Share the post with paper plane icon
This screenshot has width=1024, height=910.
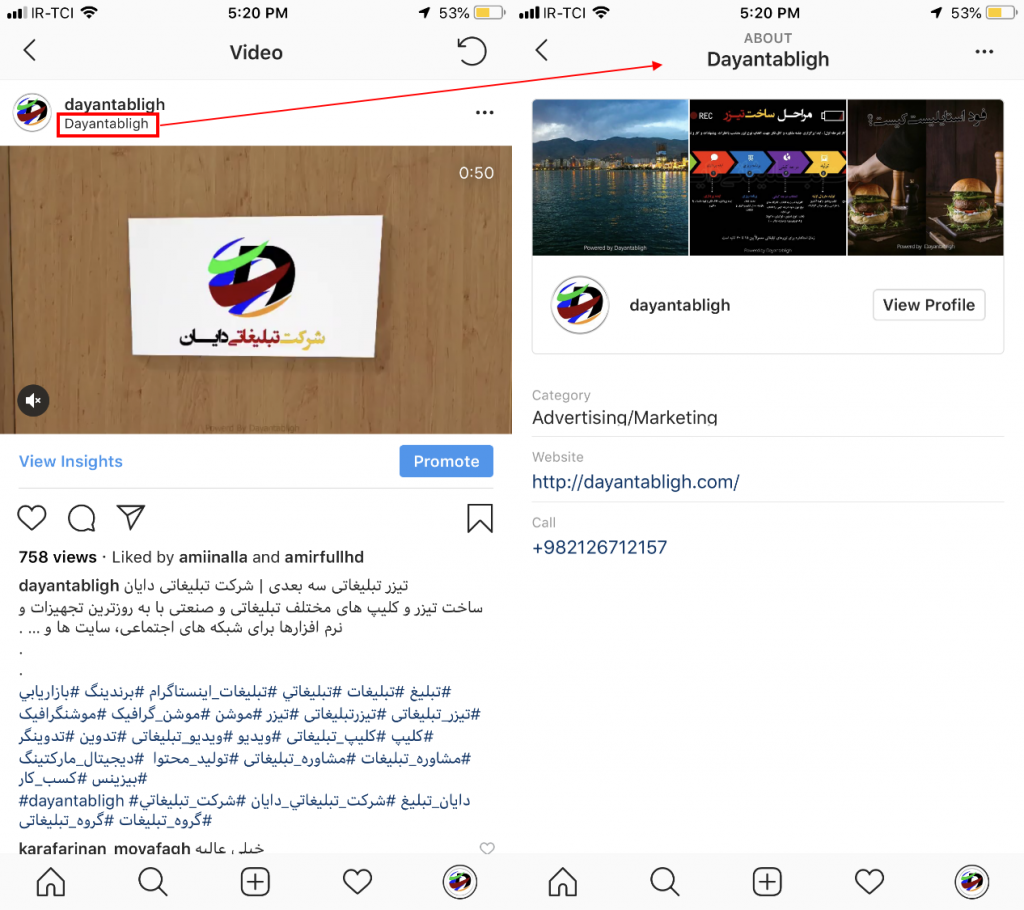(x=131, y=517)
